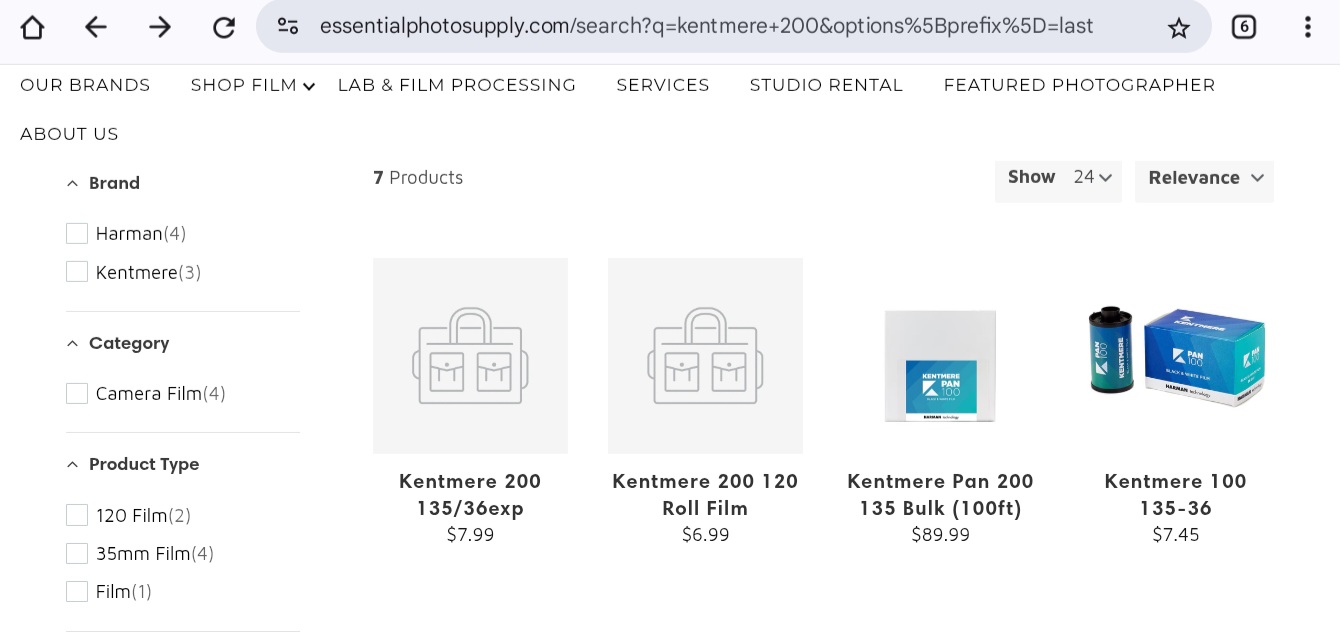1340x640 pixels.
Task: Click the 7 Products count text
Action: [x=418, y=177]
